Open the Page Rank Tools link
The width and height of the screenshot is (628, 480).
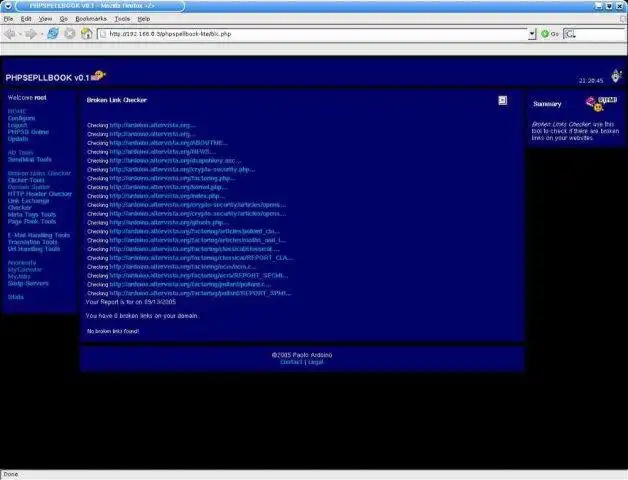(x=32, y=221)
